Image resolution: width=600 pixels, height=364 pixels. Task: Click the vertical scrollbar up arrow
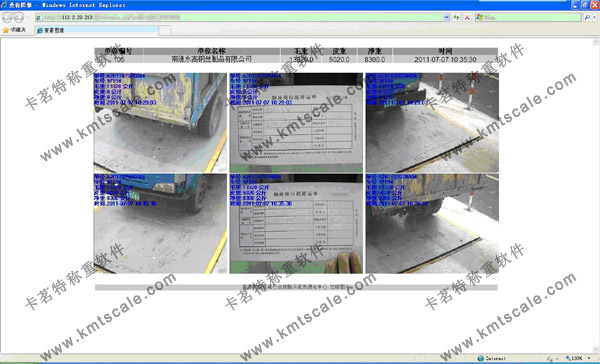click(x=596, y=41)
